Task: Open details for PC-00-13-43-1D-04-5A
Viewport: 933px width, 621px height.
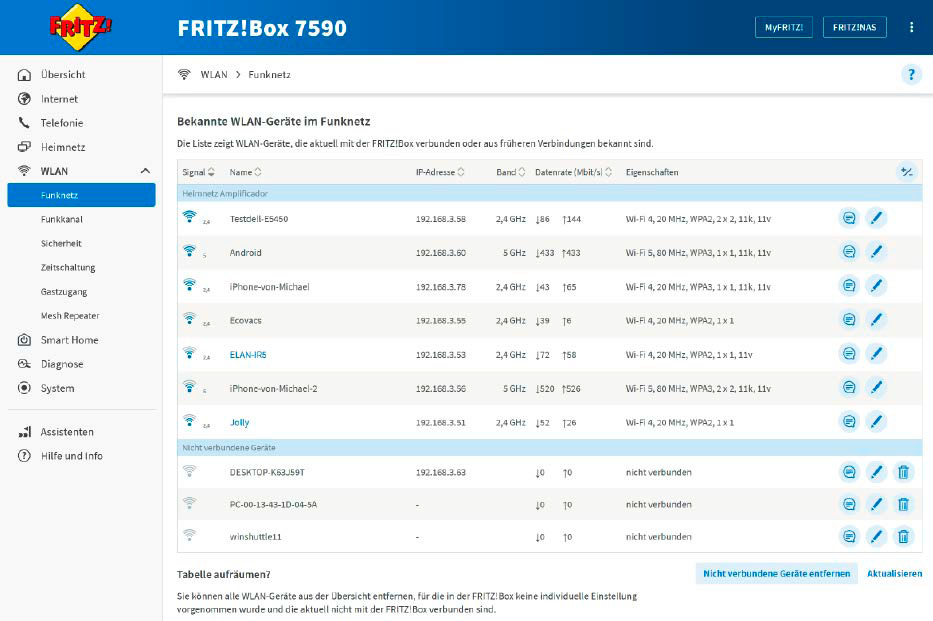Action: coord(849,504)
